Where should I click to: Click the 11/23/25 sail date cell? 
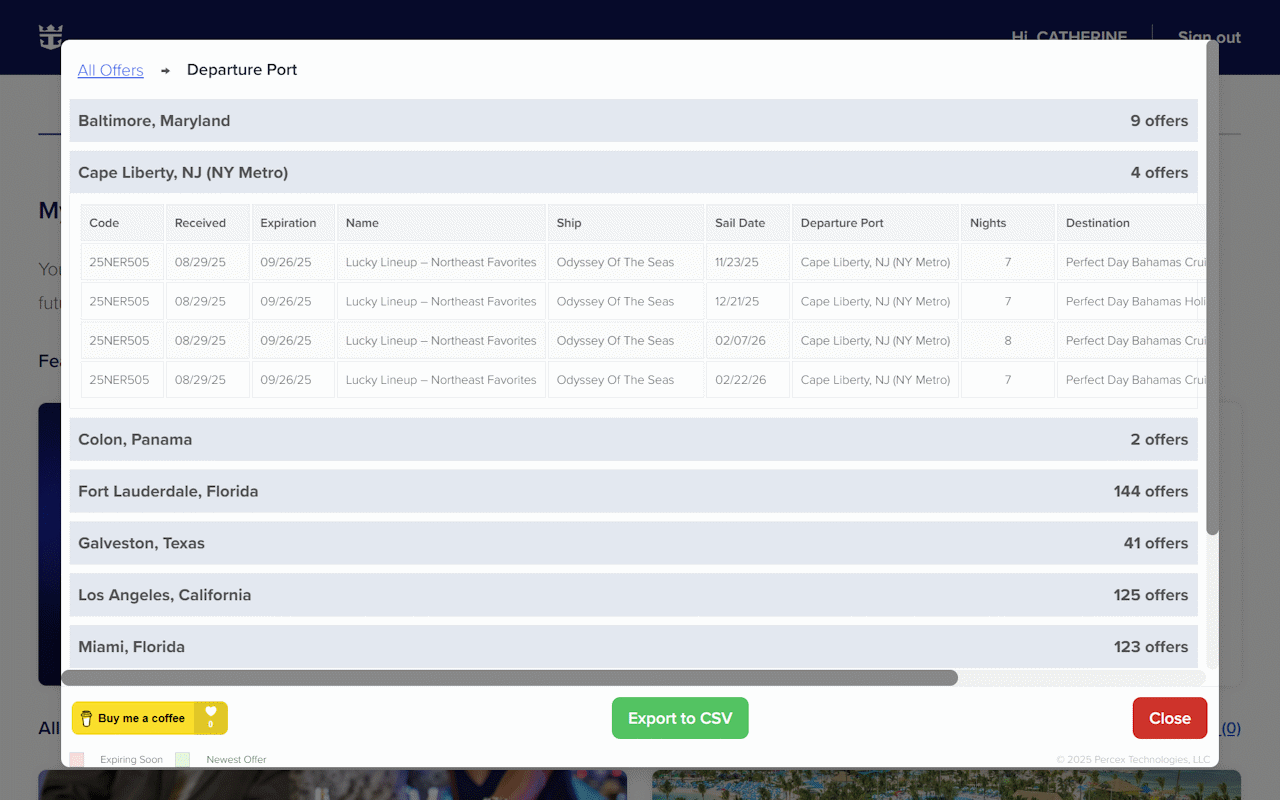[x=748, y=262]
